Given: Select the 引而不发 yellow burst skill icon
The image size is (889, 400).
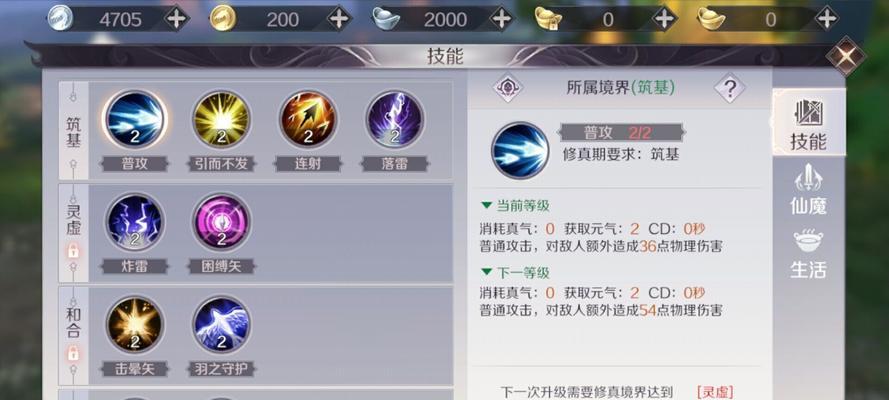Looking at the screenshot, I should (222, 120).
